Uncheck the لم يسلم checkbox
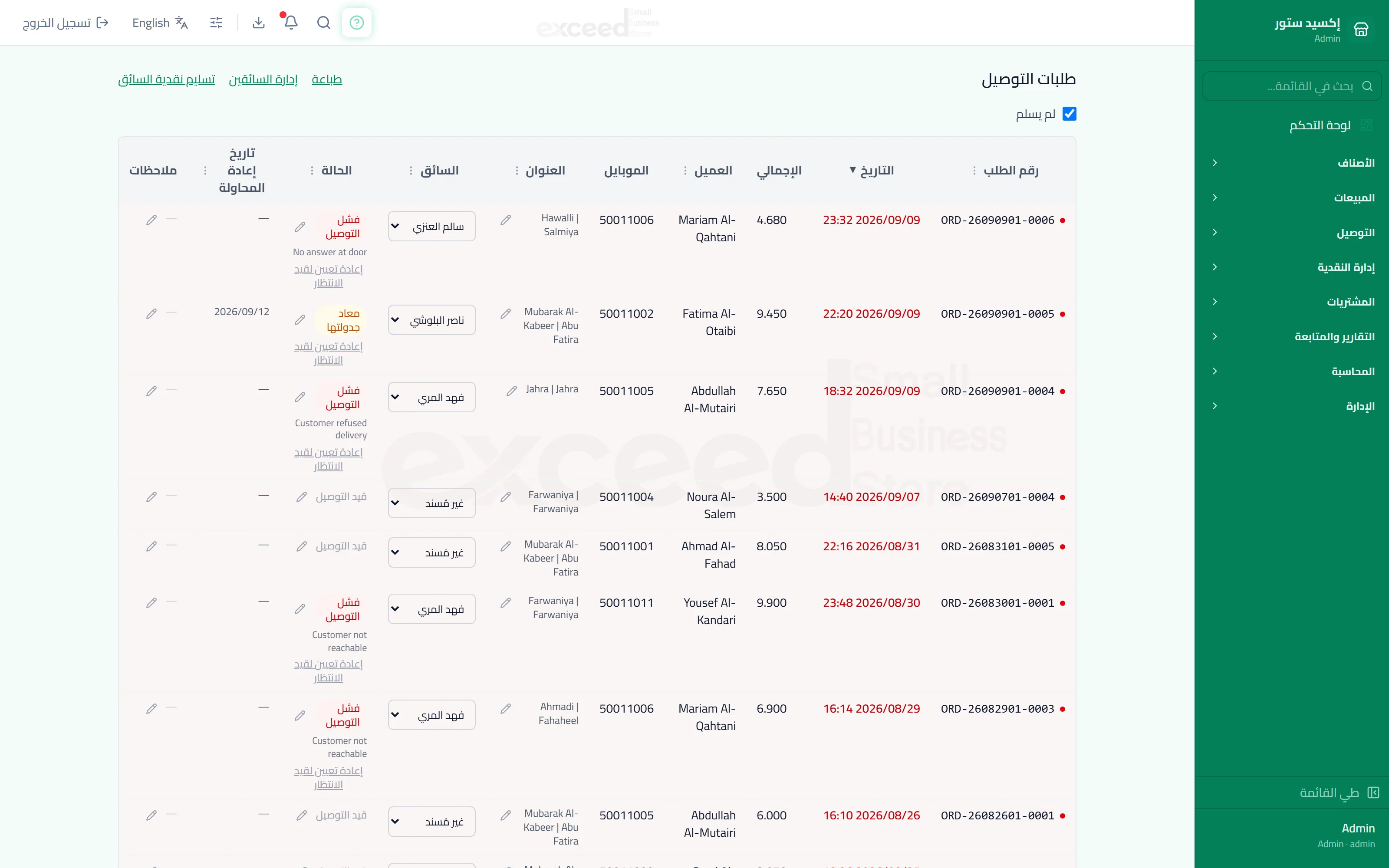Screen dimensions: 1389x868 click(1069, 114)
